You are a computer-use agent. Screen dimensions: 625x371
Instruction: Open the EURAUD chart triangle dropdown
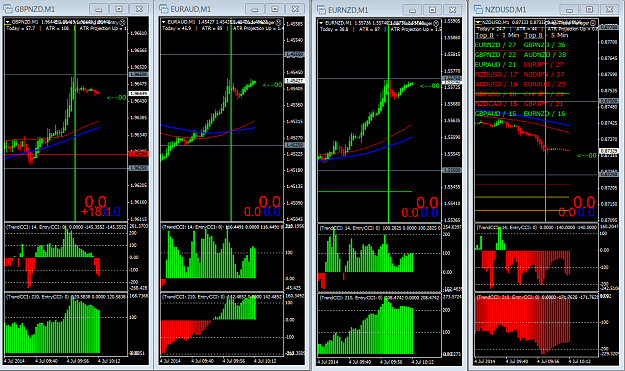pos(164,22)
